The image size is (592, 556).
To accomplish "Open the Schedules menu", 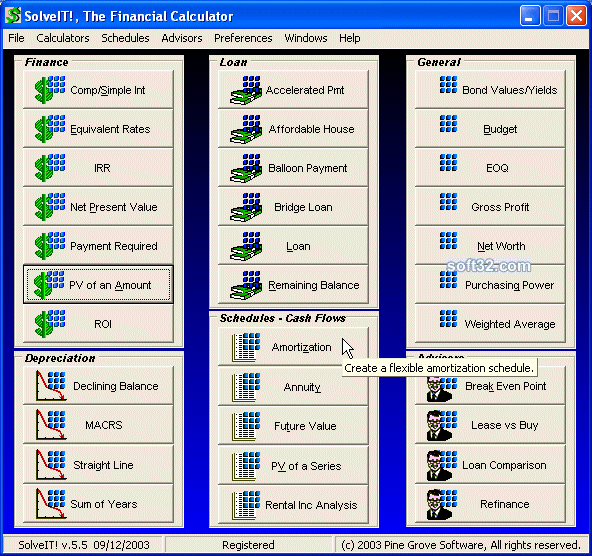I will point(125,38).
